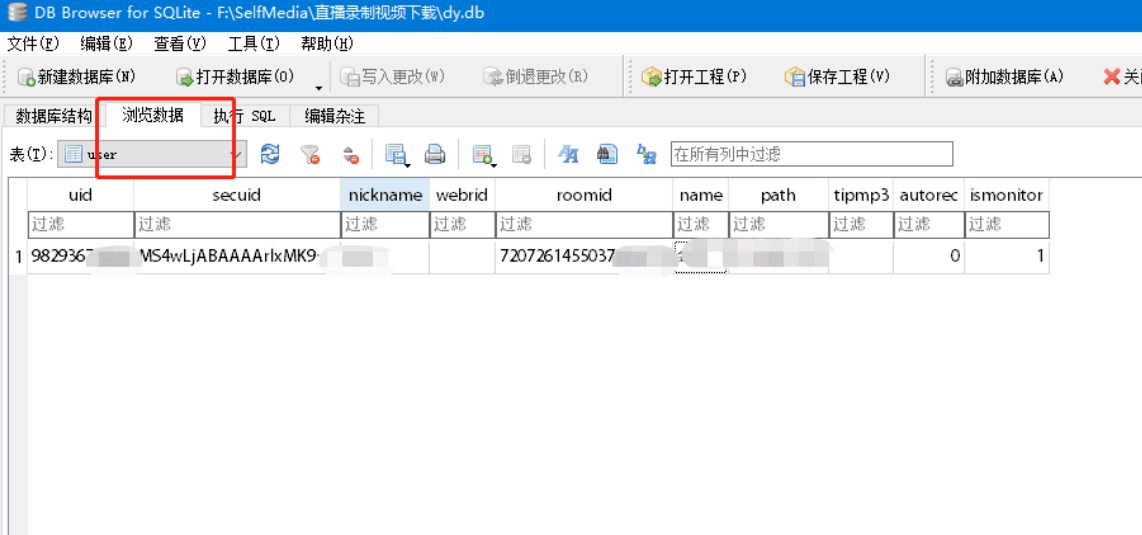Click the 在所有列中过滤 search field
The image size is (1142, 535).
811,154
